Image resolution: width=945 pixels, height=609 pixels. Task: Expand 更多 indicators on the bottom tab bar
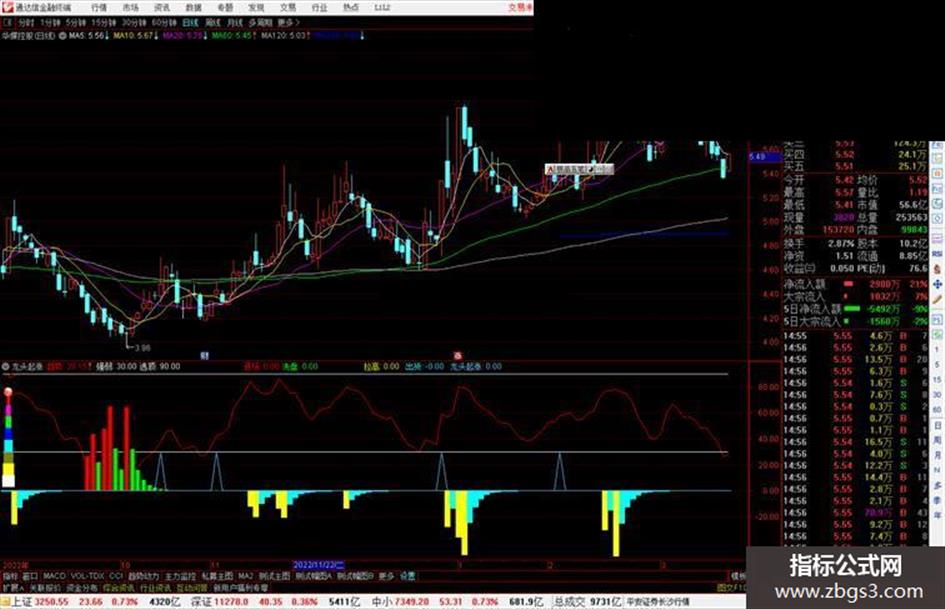click(x=386, y=576)
